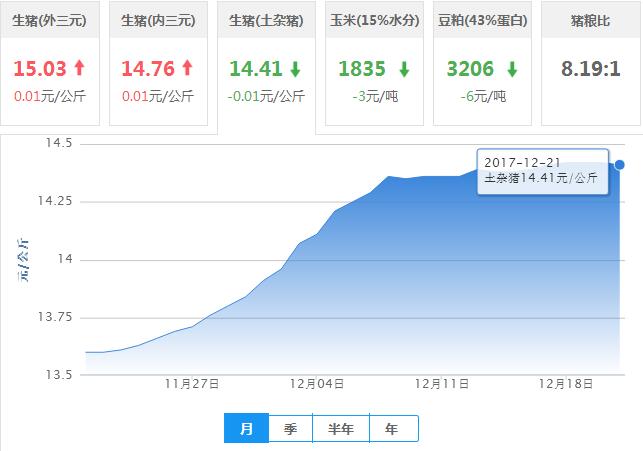Click the 14.76 price value
The image size is (643, 451).
pyautogui.click(x=148, y=68)
